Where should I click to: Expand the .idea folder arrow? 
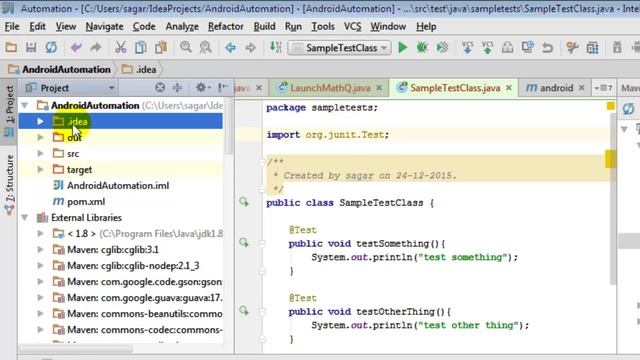click(x=40, y=121)
